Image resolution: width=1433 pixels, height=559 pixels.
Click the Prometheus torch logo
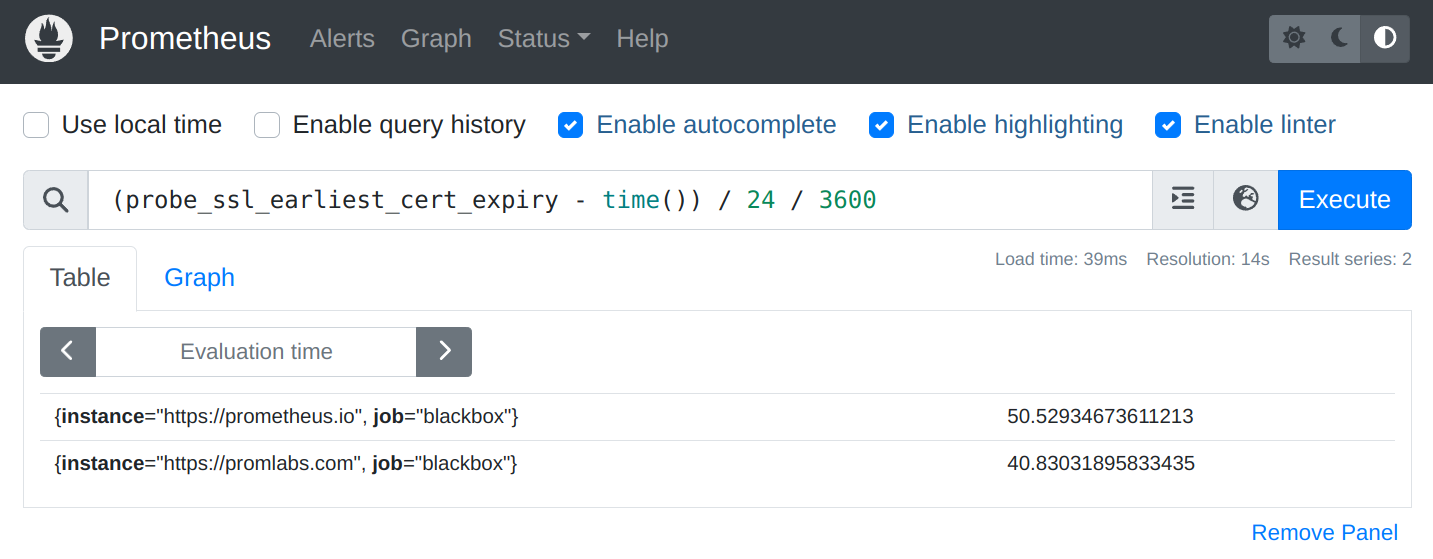48,39
